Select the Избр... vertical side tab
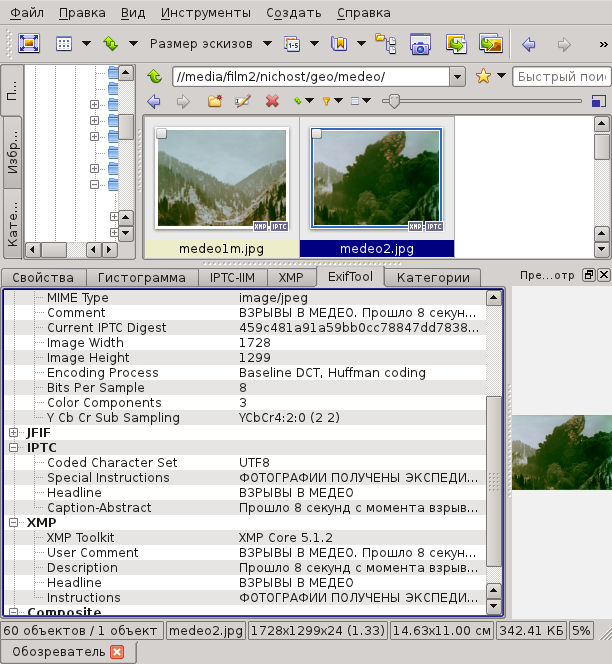612x664 pixels. (x=13, y=152)
